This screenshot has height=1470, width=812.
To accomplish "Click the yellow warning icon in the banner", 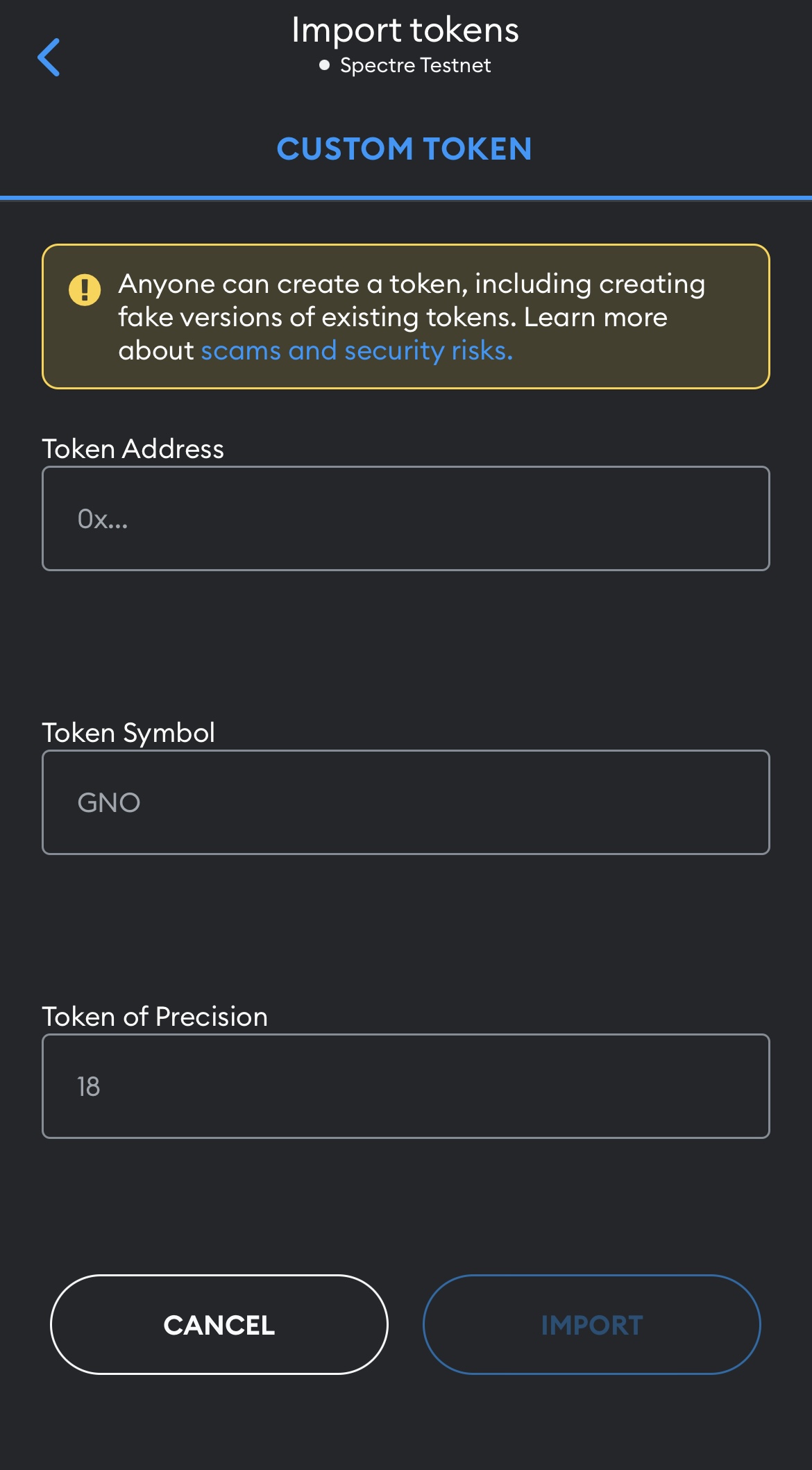I will (x=83, y=291).
